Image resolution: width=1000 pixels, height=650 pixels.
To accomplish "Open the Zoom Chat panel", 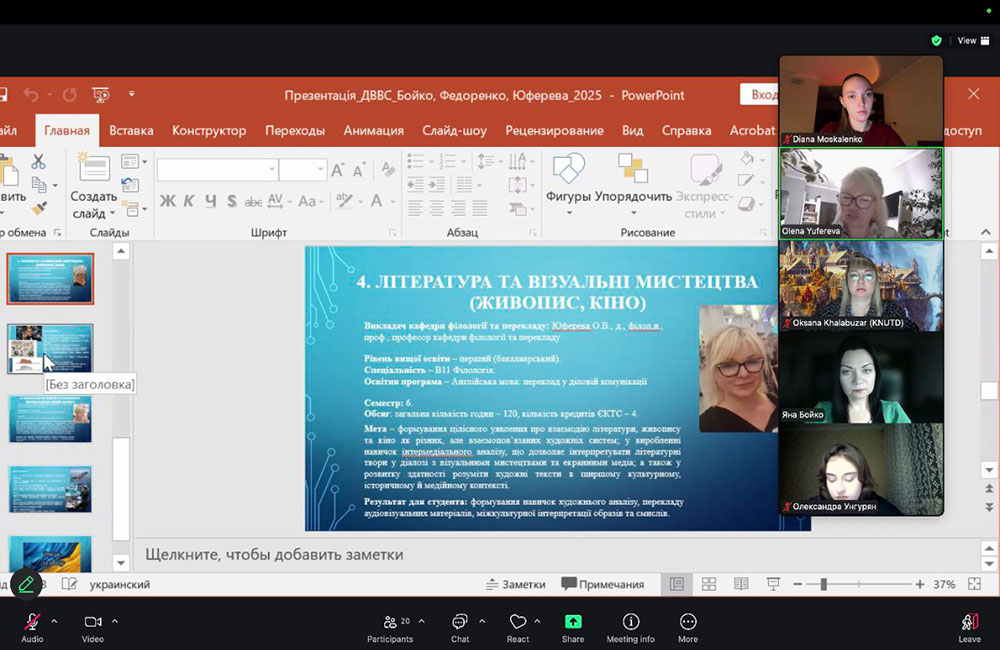I will [459, 622].
